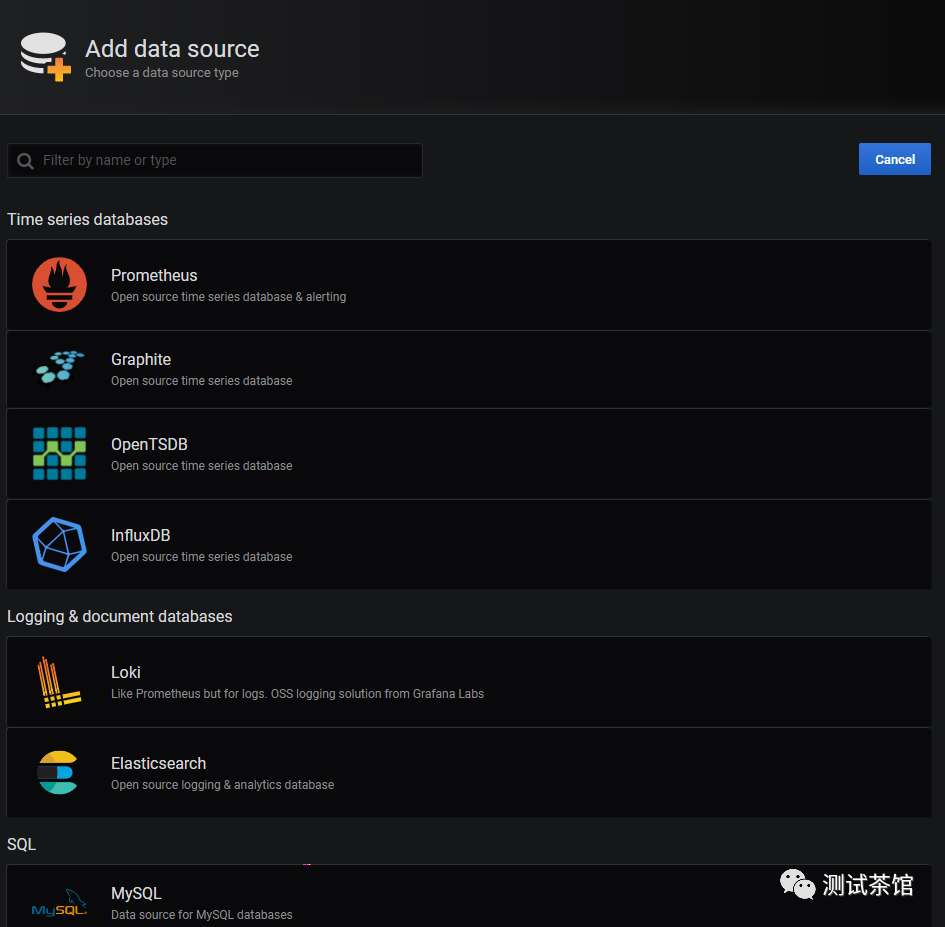
Task: Click 'Open source logging & analytics database' text
Action: pyautogui.click(x=222, y=785)
